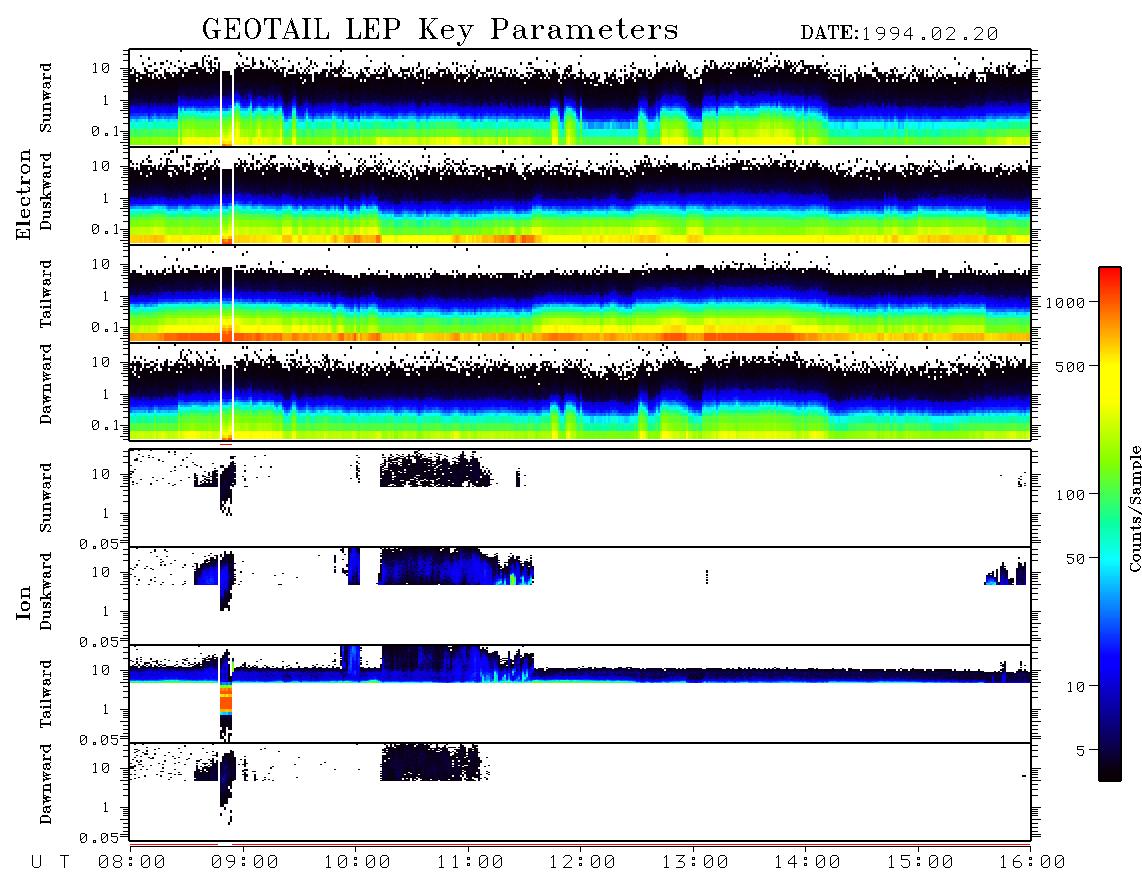Click the "09:00" time tick label
The width and height of the screenshot is (1142, 880).
tap(244, 862)
